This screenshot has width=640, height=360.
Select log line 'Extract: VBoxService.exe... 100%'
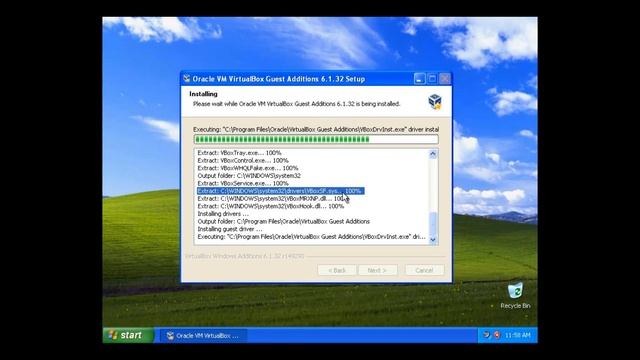(243, 183)
